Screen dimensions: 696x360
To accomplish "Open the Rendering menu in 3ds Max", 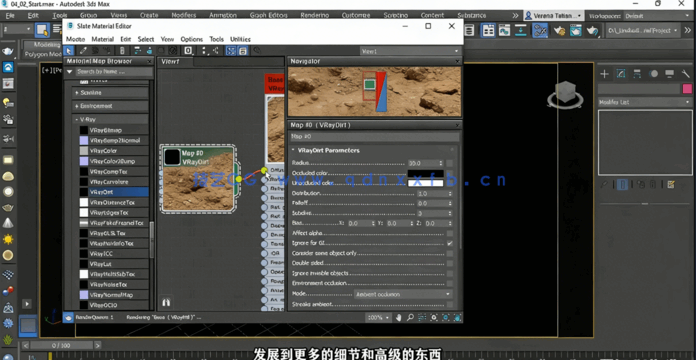I will coord(314,16).
